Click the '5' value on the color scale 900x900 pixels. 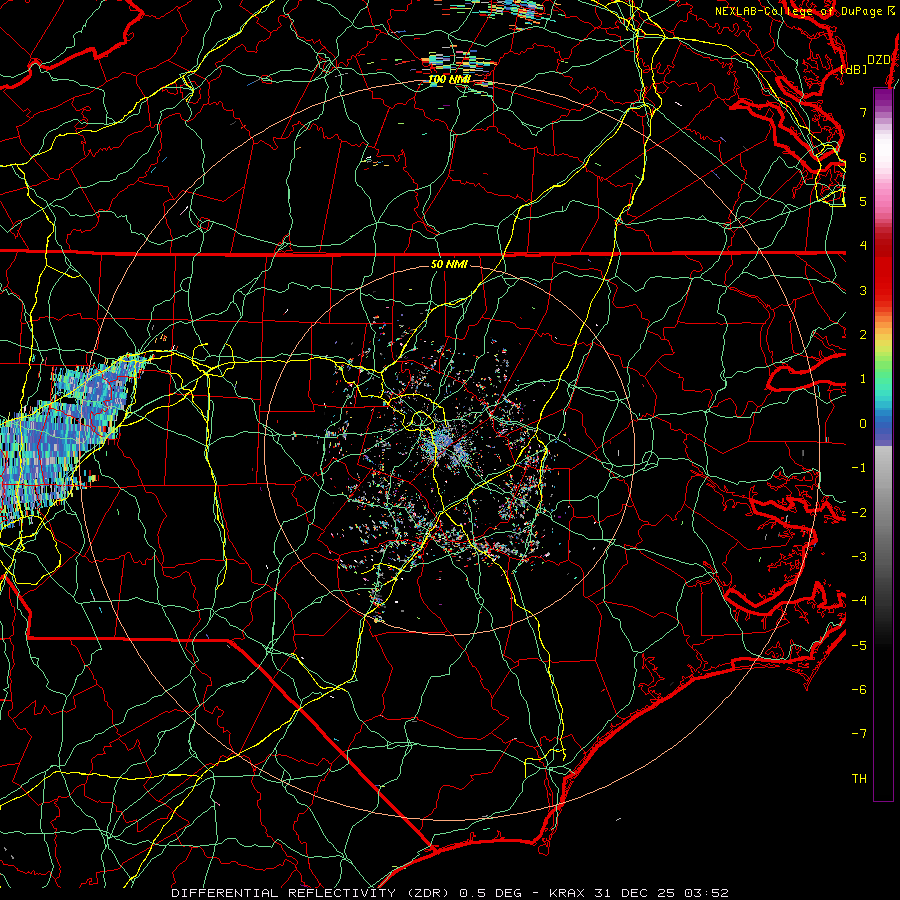[x=863, y=201]
